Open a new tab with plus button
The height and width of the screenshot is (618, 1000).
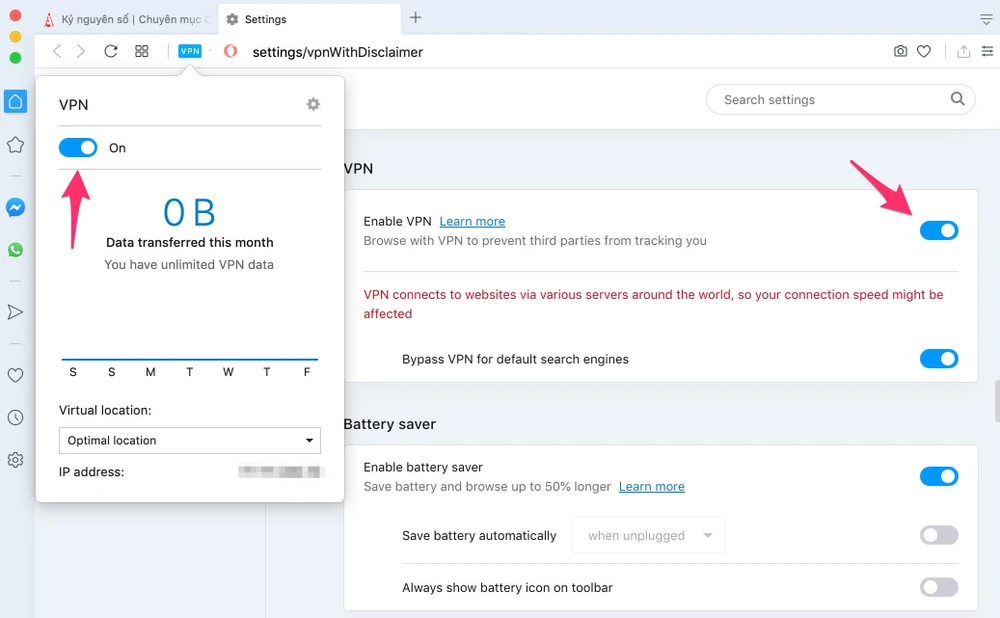click(416, 18)
